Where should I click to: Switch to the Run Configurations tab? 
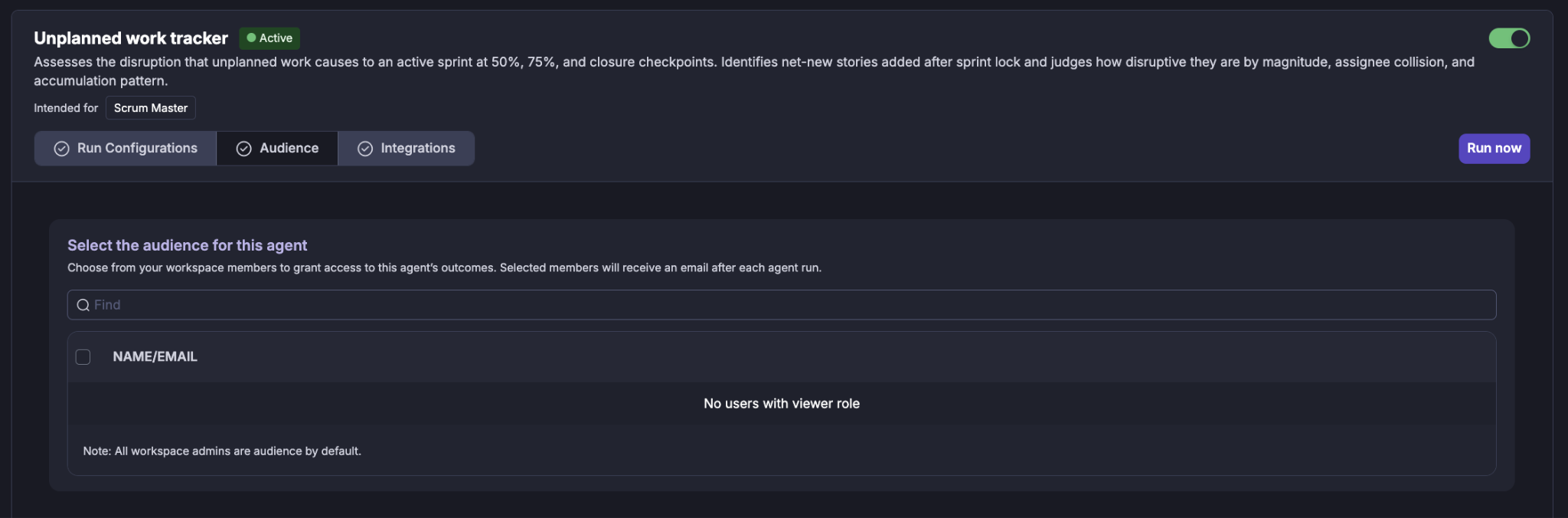(126, 149)
